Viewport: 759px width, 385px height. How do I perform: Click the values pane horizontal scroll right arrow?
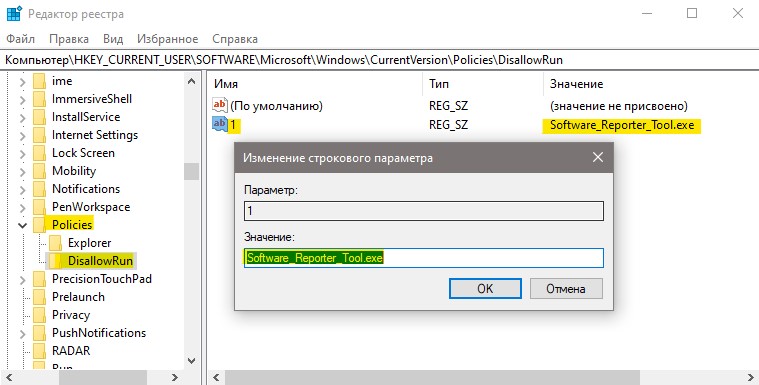point(751,377)
